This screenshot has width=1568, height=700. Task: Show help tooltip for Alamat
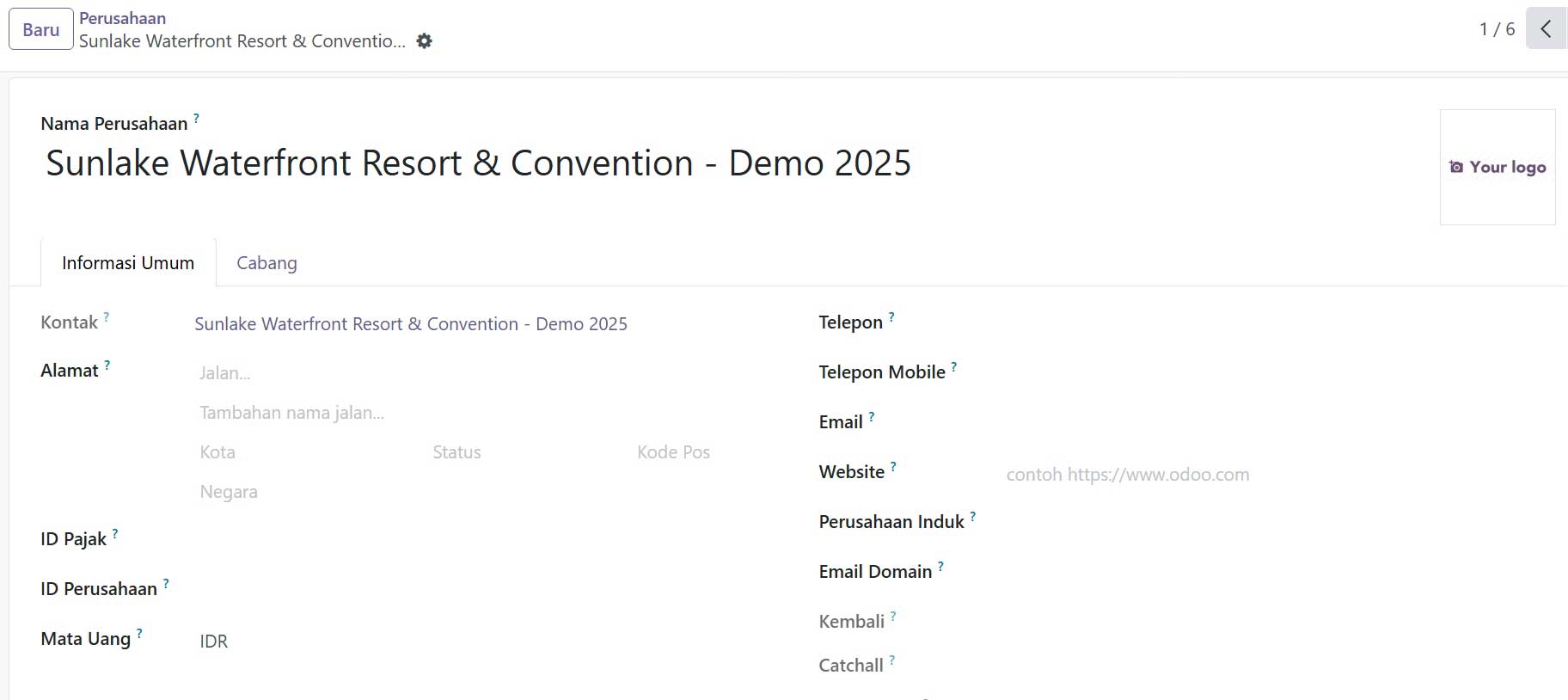point(107,365)
